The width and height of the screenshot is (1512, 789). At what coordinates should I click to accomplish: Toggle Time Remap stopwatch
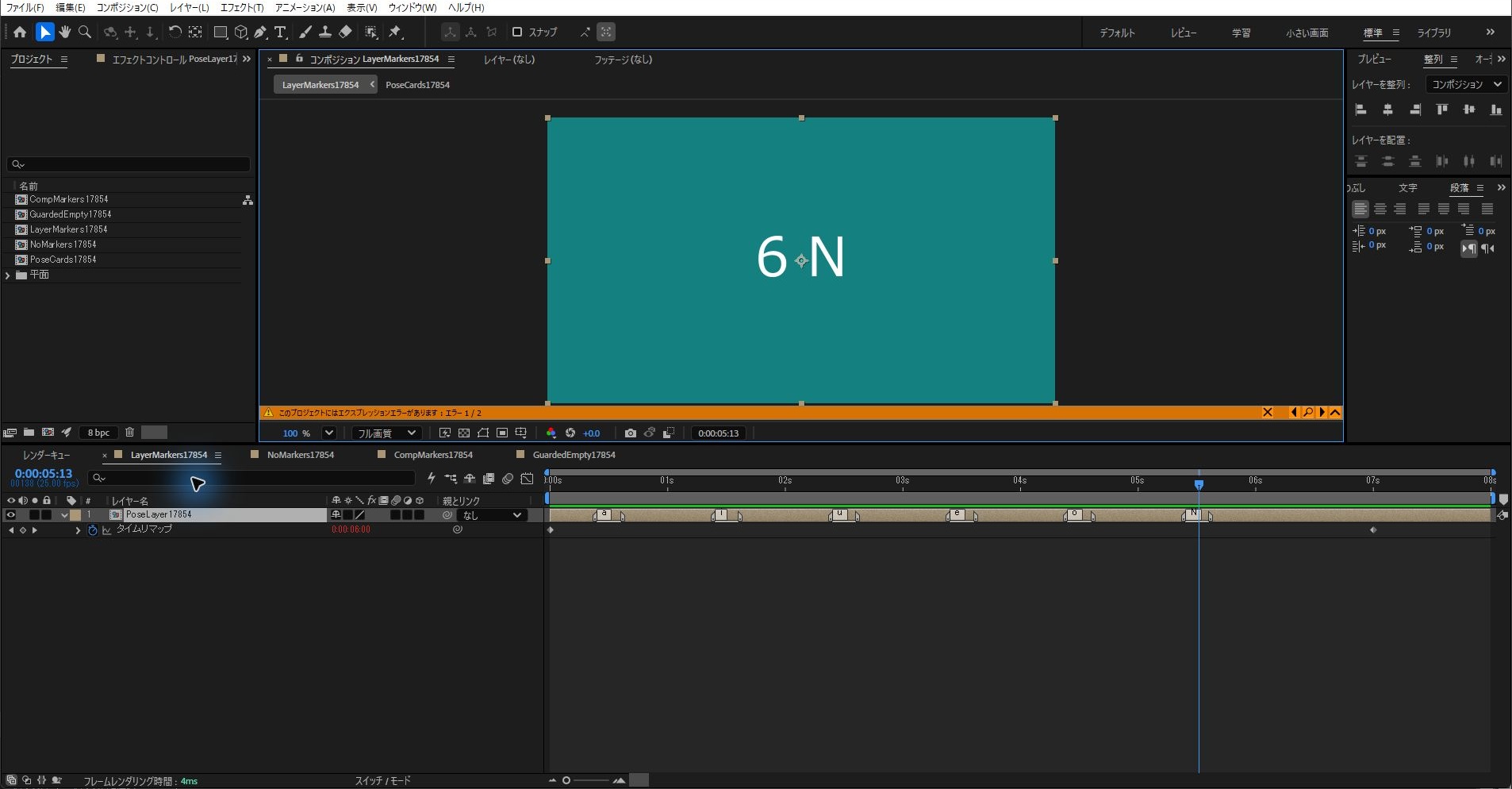pos(92,529)
